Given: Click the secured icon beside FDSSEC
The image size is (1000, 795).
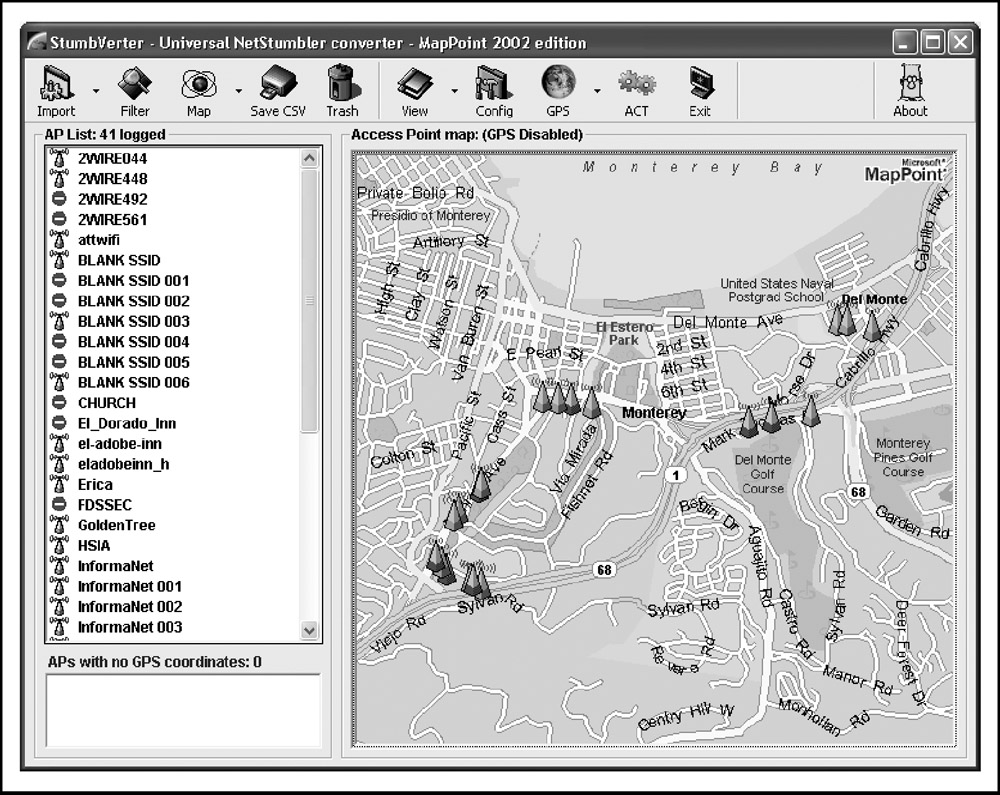Looking at the screenshot, I should click(x=59, y=505).
